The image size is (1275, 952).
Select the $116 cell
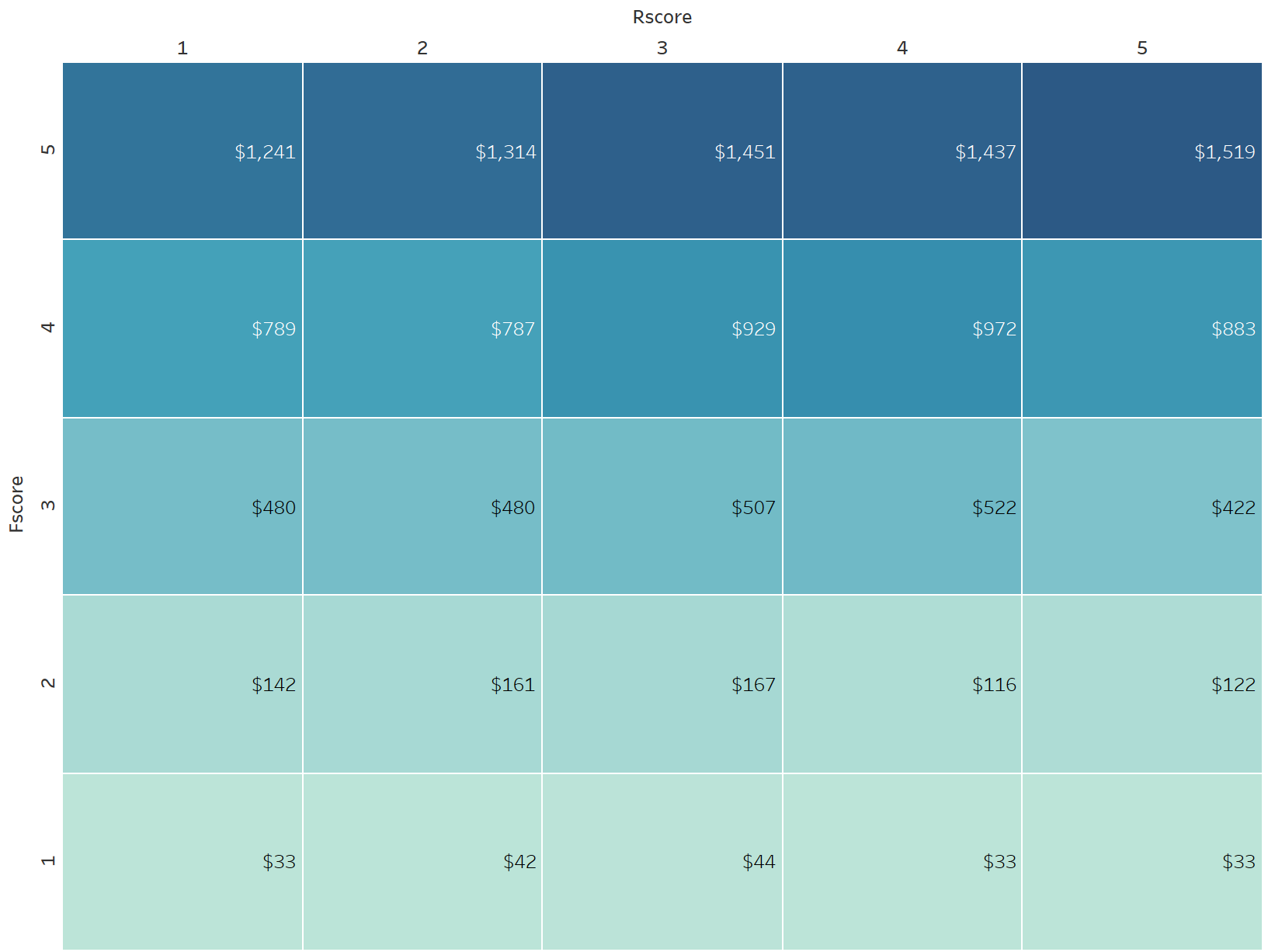[902, 684]
